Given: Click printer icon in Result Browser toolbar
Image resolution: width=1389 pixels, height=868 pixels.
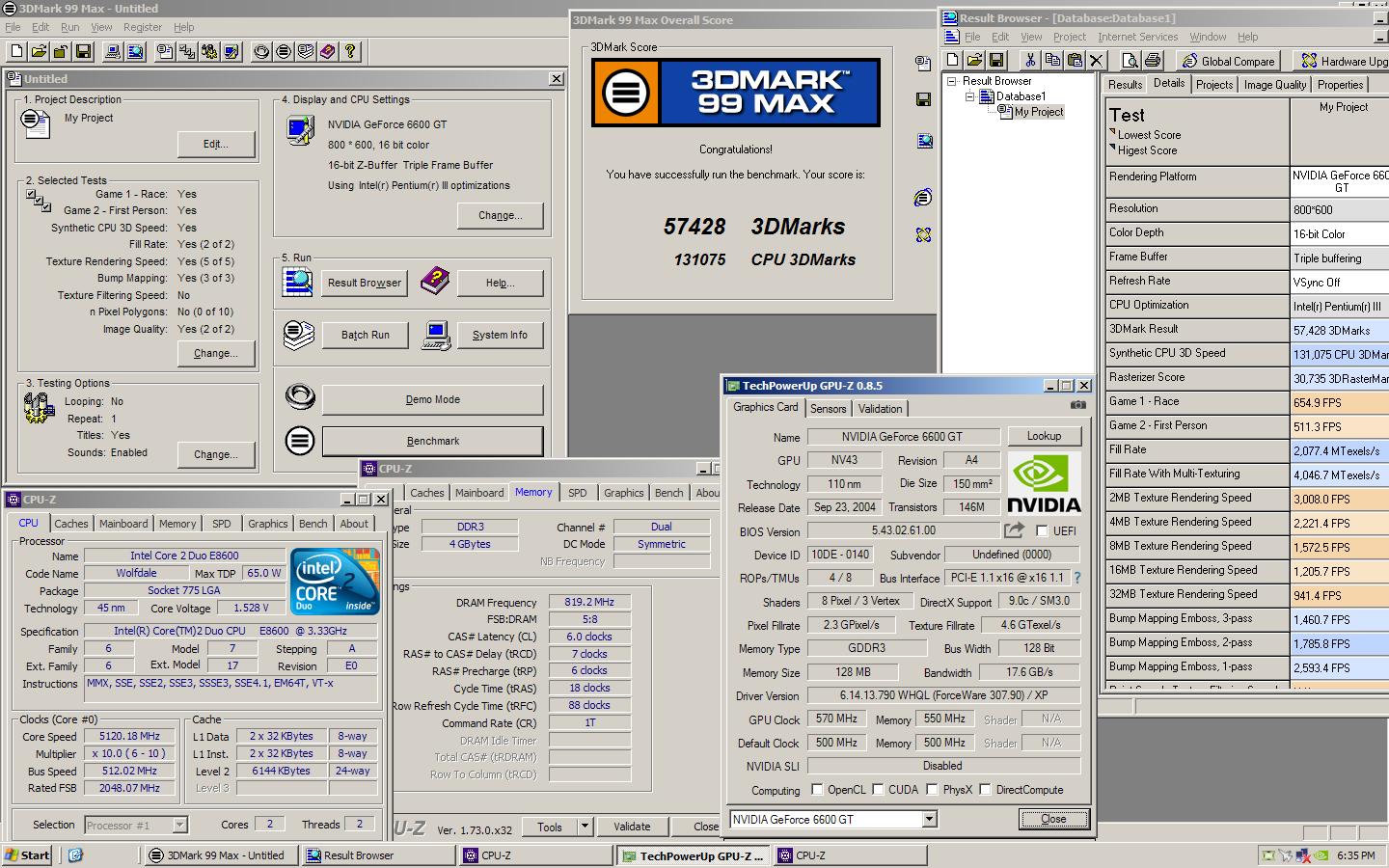Looking at the screenshot, I should point(1152,60).
